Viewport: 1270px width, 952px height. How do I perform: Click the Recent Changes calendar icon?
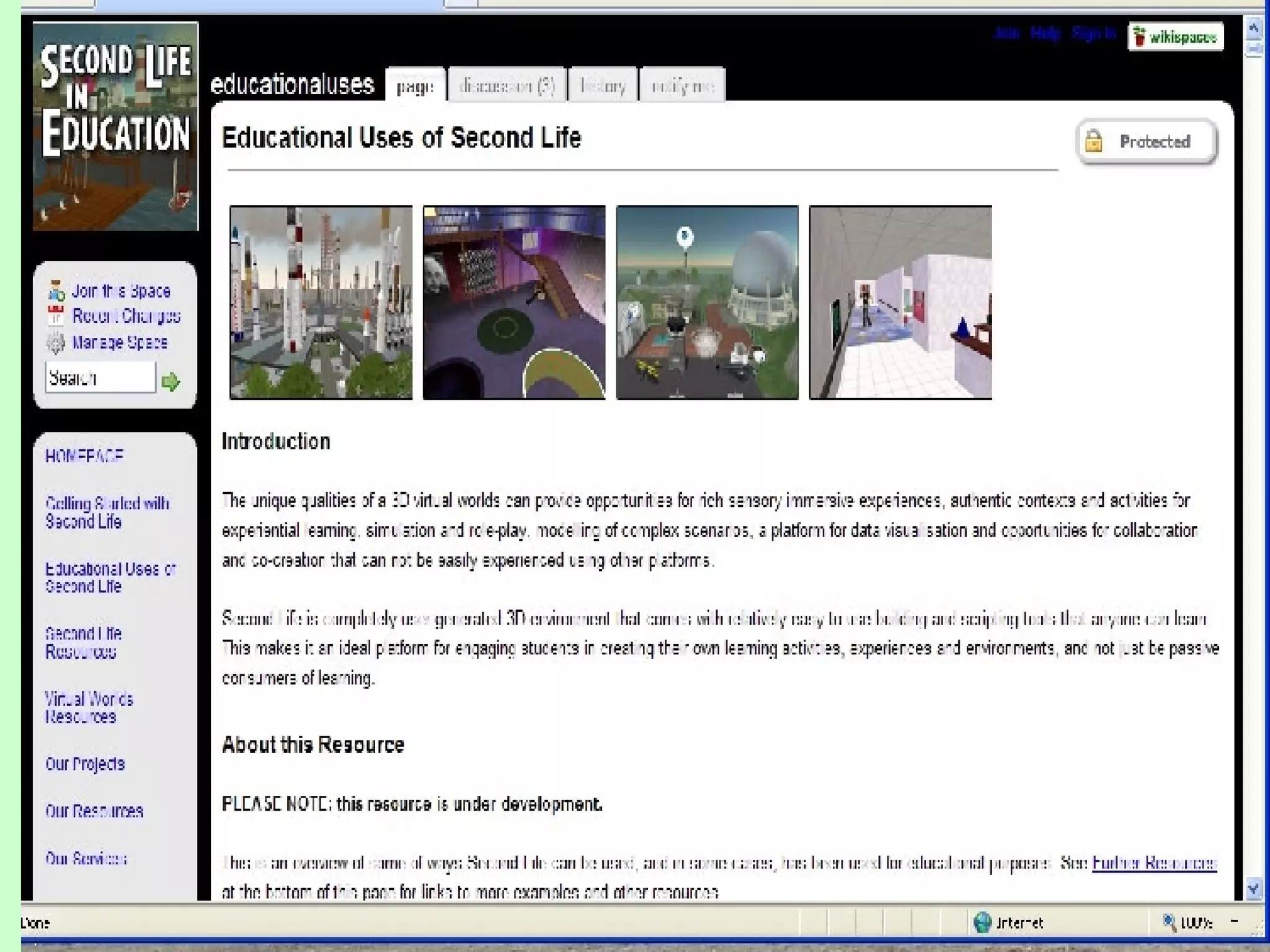point(56,316)
